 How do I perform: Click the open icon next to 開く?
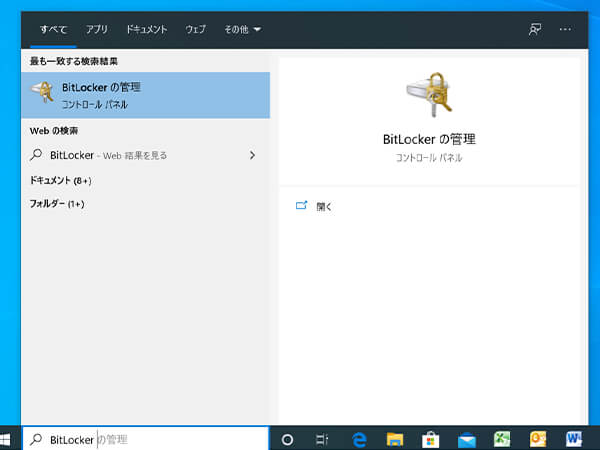click(x=302, y=205)
